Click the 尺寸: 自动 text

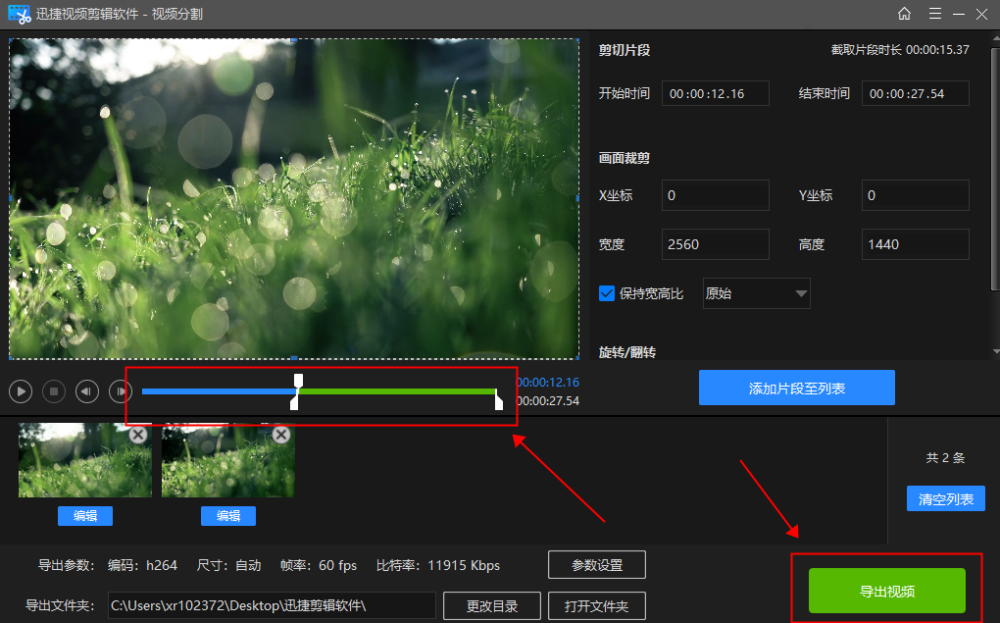point(229,566)
